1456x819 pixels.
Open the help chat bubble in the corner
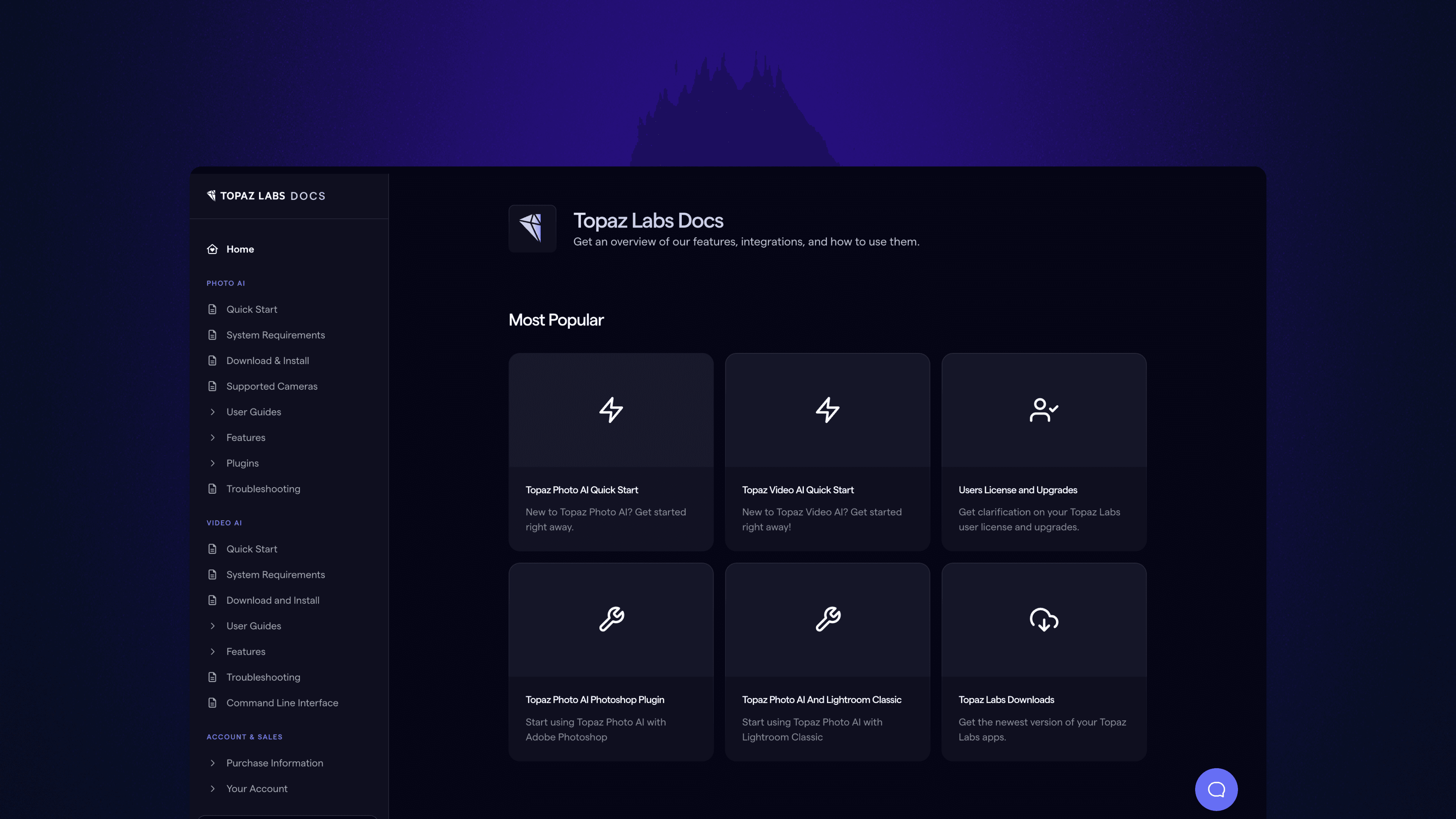pyautogui.click(x=1216, y=789)
